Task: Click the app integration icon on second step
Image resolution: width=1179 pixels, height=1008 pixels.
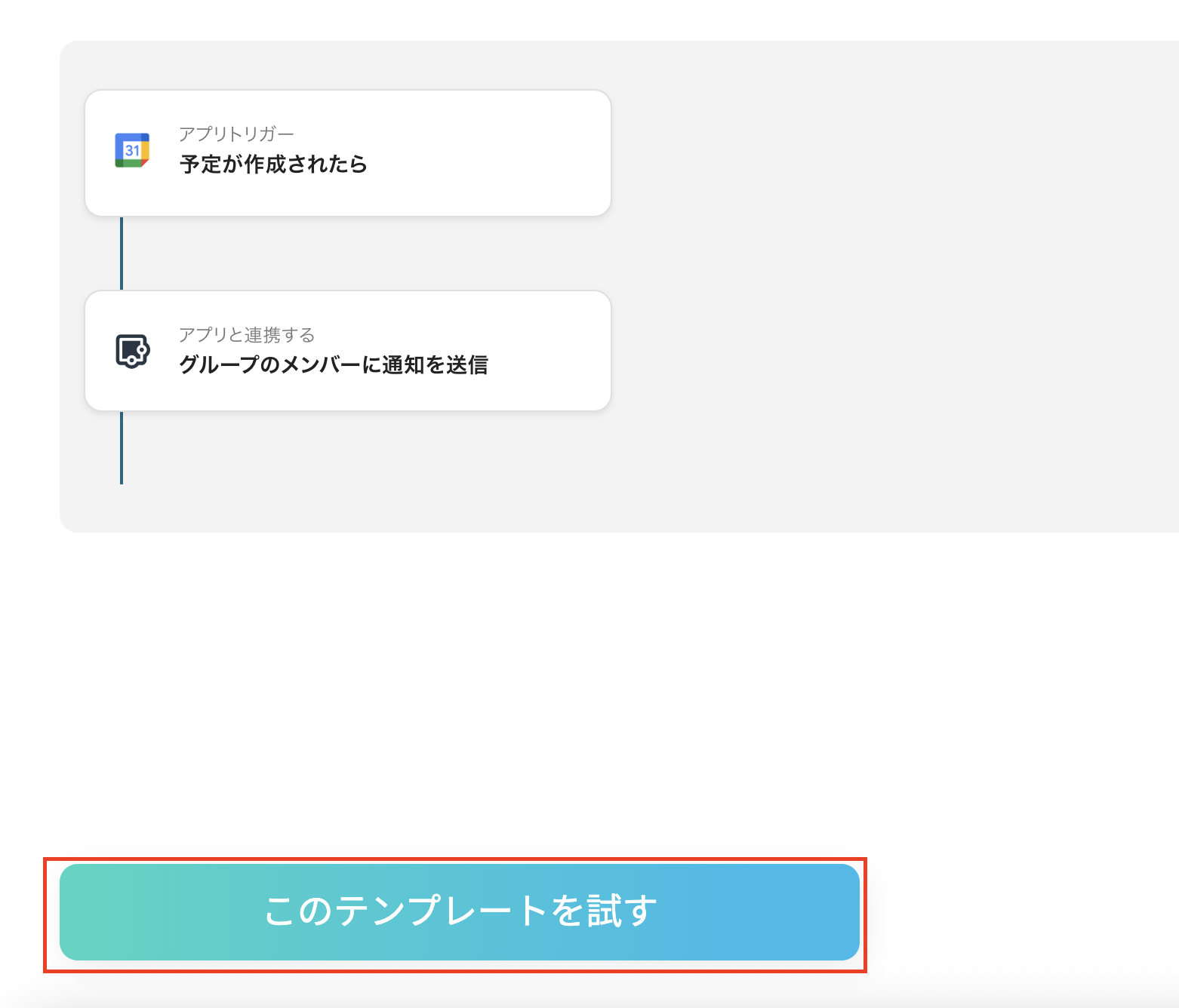Action: click(132, 351)
